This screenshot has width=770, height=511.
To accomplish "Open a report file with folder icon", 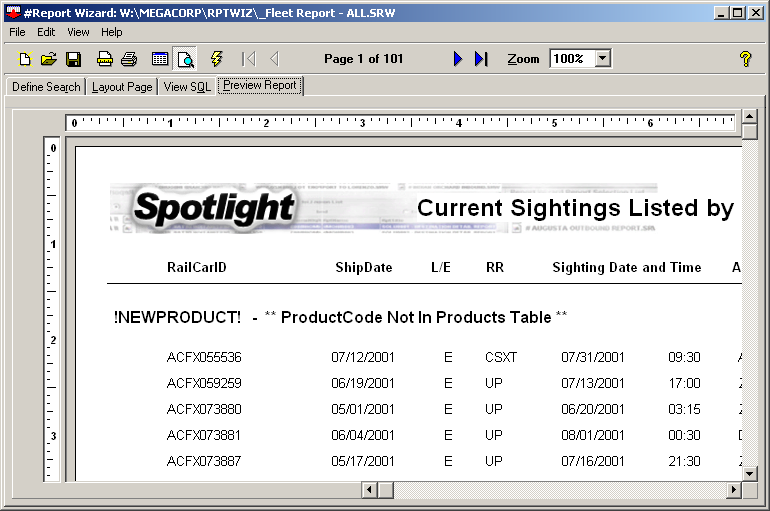I will click(x=49, y=59).
